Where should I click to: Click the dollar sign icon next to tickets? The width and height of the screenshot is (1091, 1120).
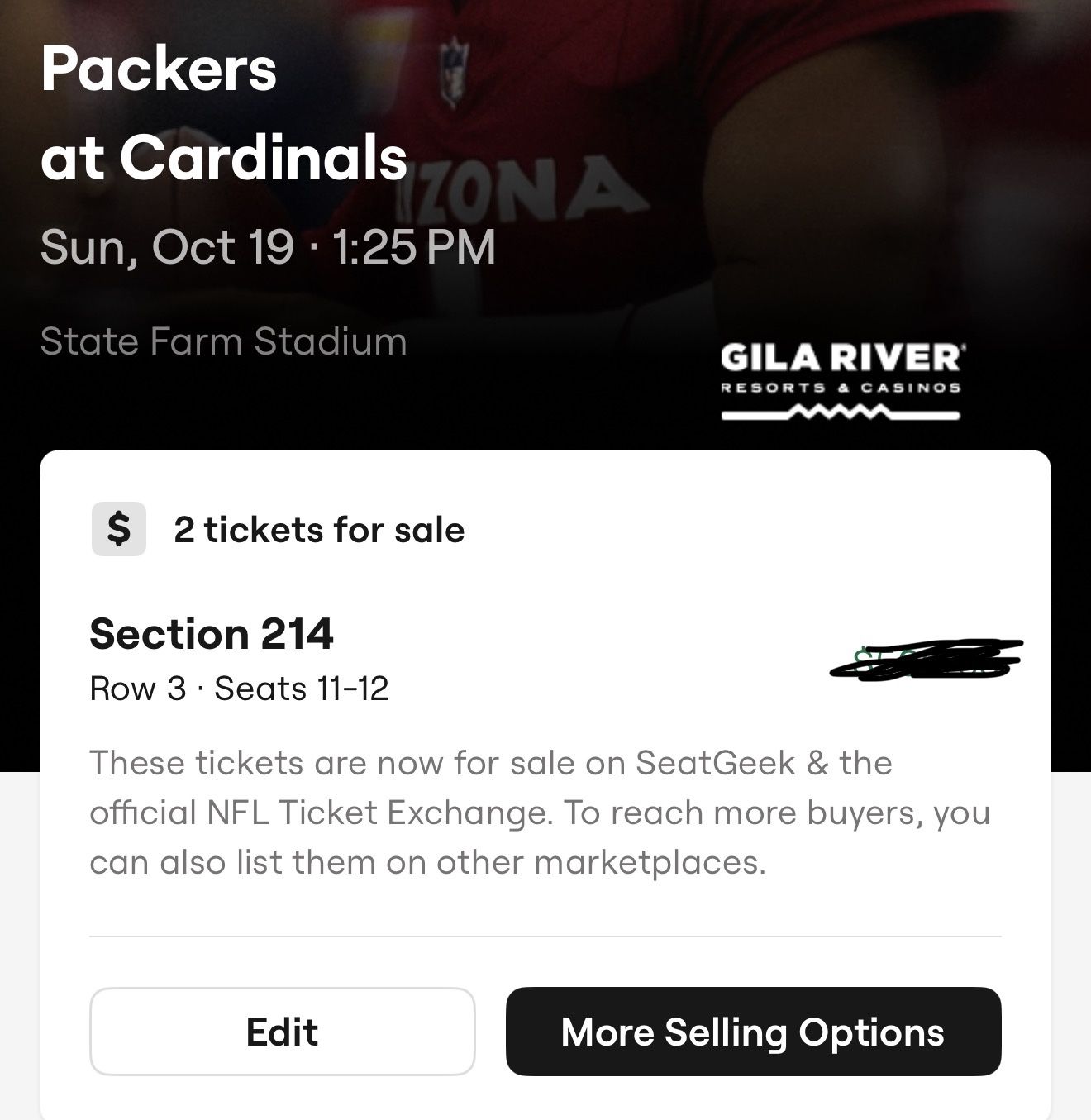pos(117,530)
